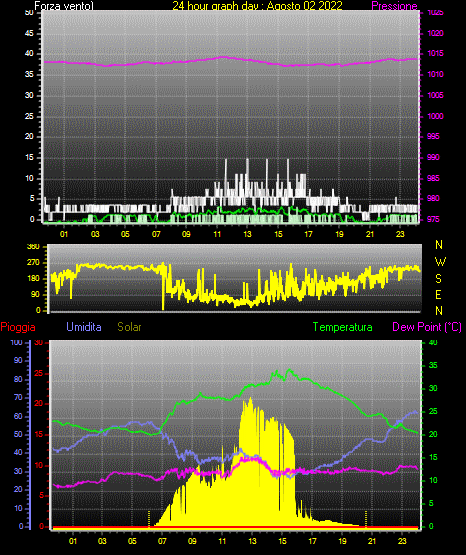Screen dimensions: 466x555
Task: Click the peak of the yellow solar curve
Action: point(251,398)
